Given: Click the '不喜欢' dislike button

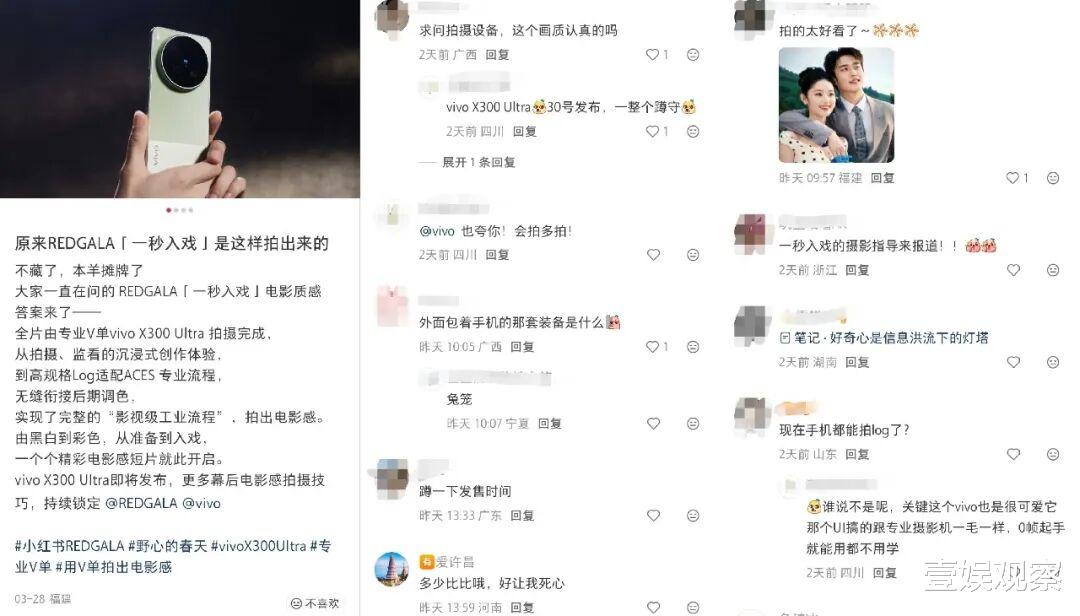Looking at the screenshot, I should point(315,603).
